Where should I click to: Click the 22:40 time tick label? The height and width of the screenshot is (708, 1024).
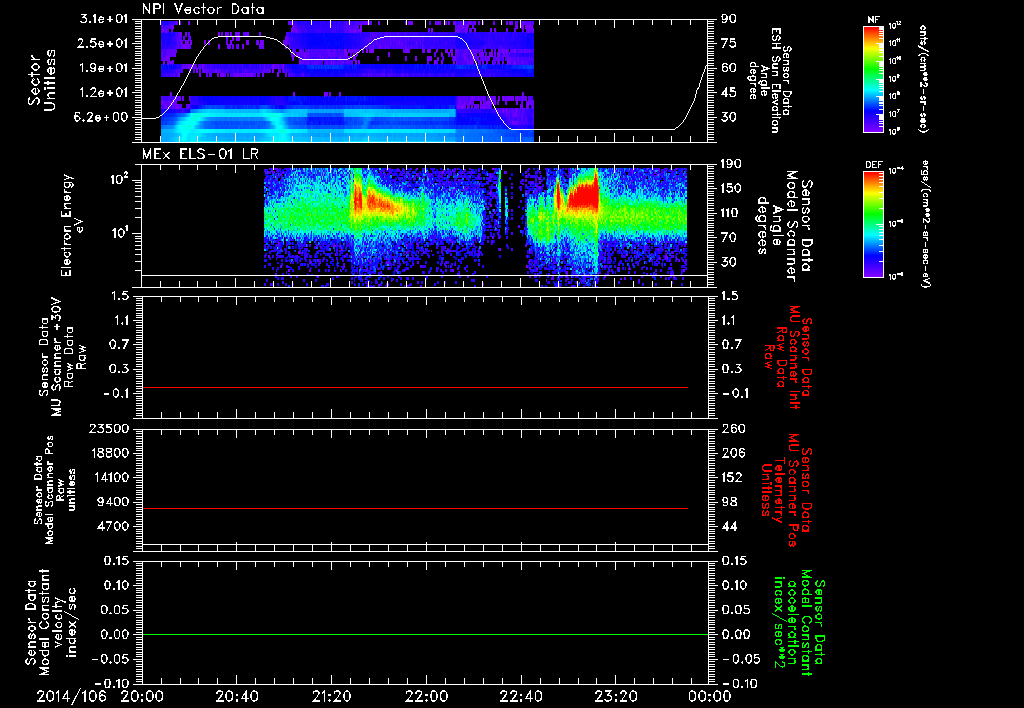(520, 696)
